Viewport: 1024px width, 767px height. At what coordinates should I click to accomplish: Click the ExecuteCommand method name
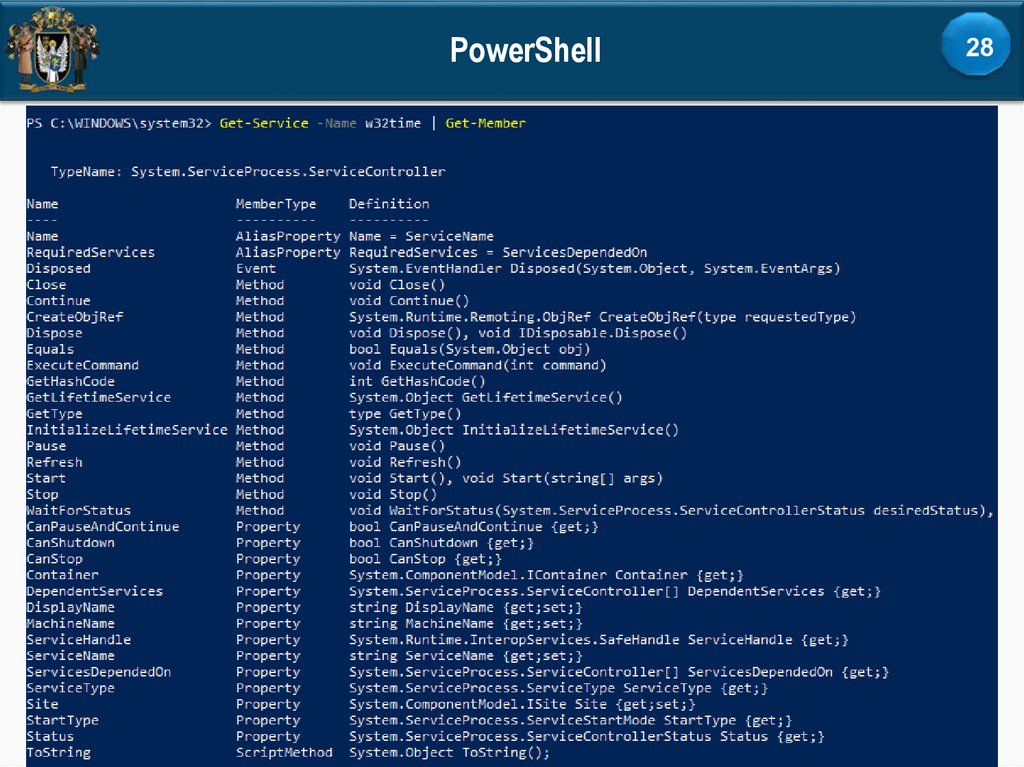click(x=83, y=365)
